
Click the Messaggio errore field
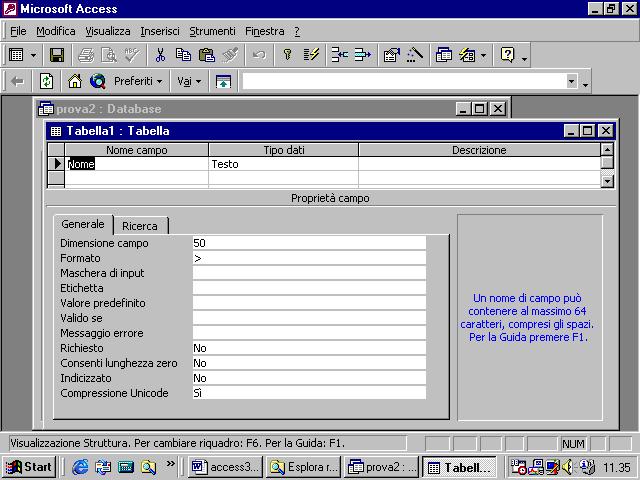pyautogui.click(x=309, y=333)
